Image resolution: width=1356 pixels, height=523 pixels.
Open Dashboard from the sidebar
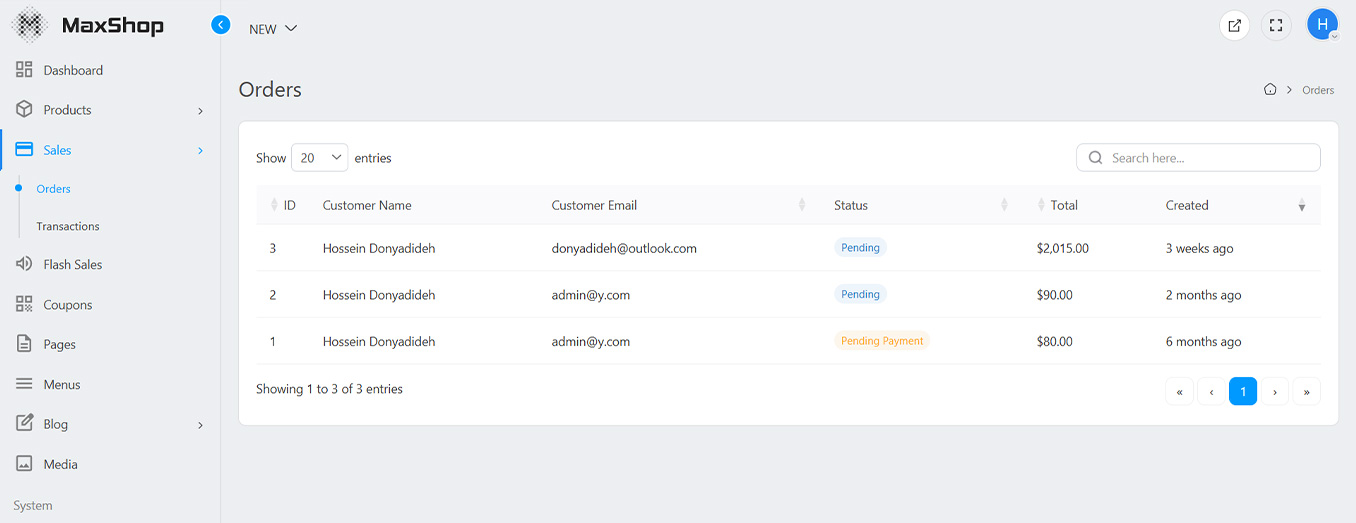click(x=72, y=70)
